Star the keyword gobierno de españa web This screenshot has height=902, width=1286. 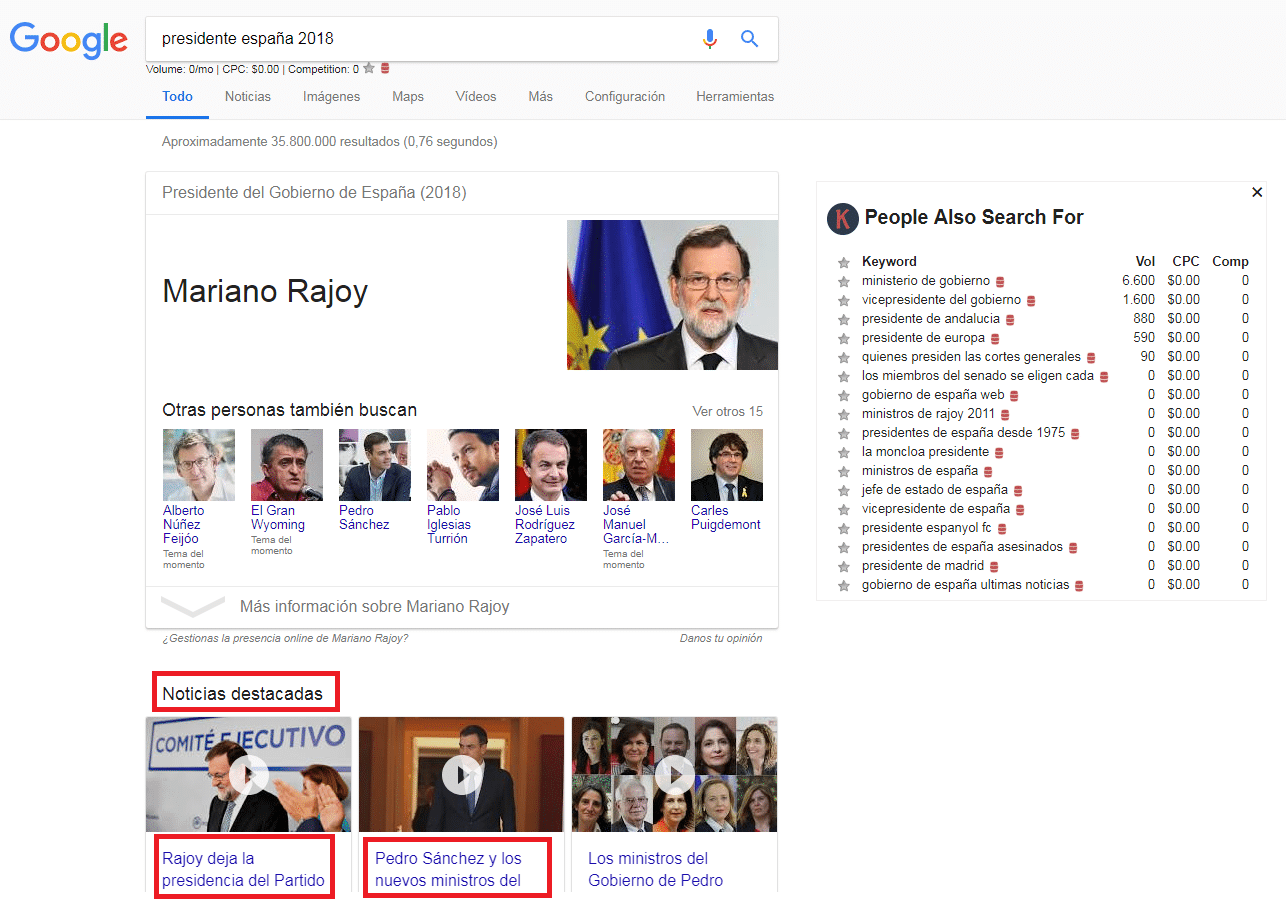[844, 395]
